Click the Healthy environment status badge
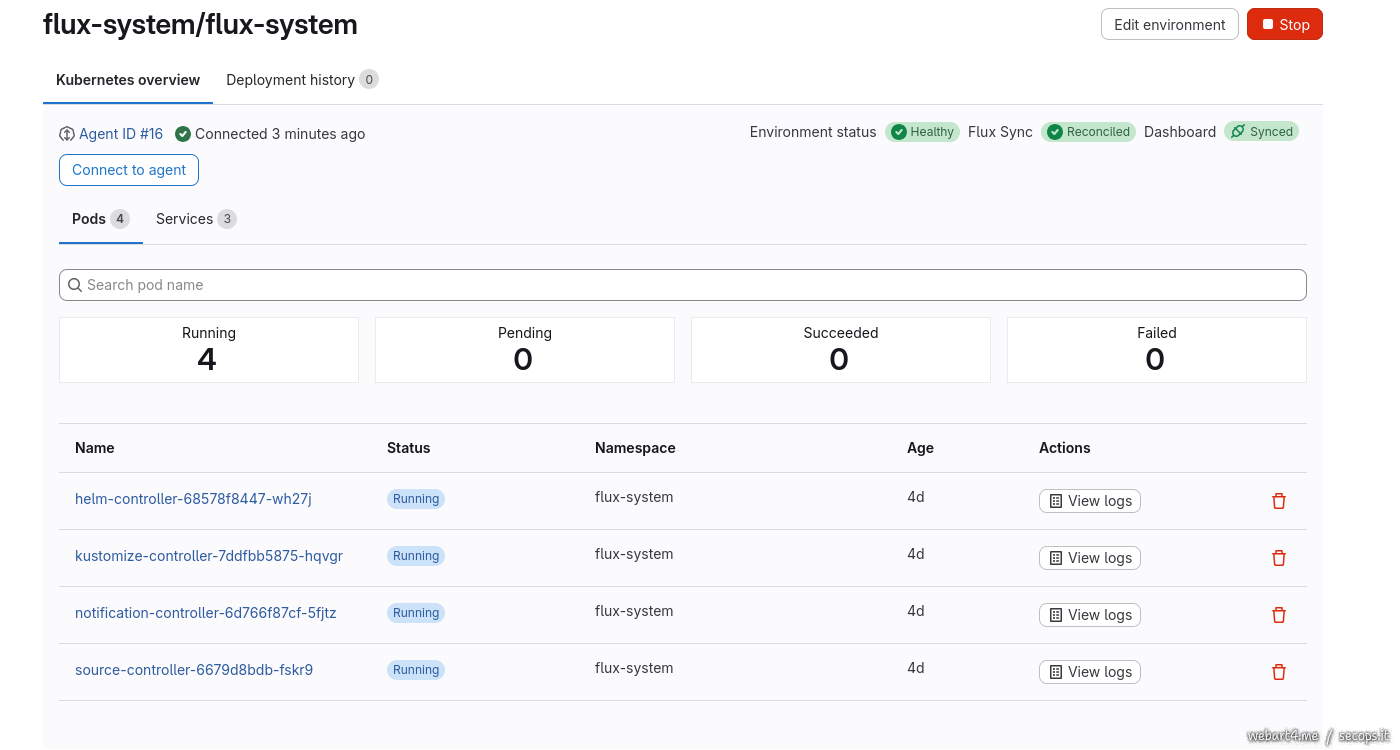This screenshot has width=1400, height=750. [922, 132]
